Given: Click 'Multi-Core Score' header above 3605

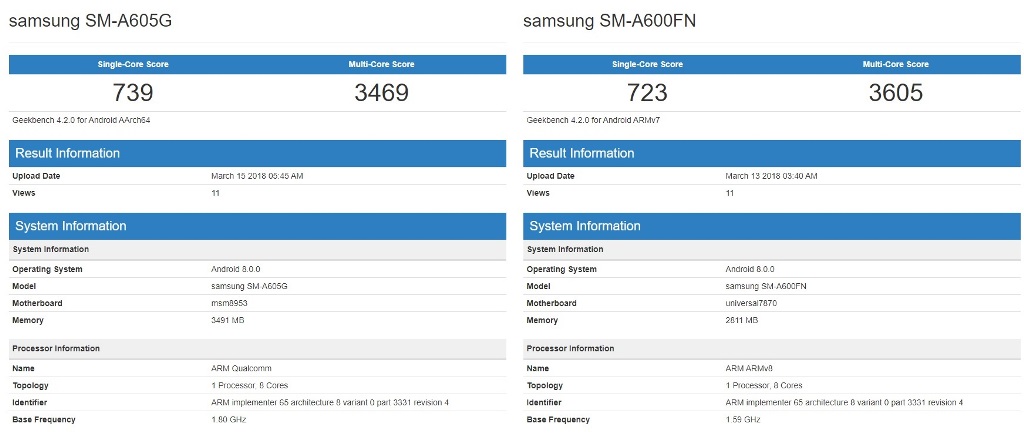Looking at the screenshot, I should coord(895,65).
